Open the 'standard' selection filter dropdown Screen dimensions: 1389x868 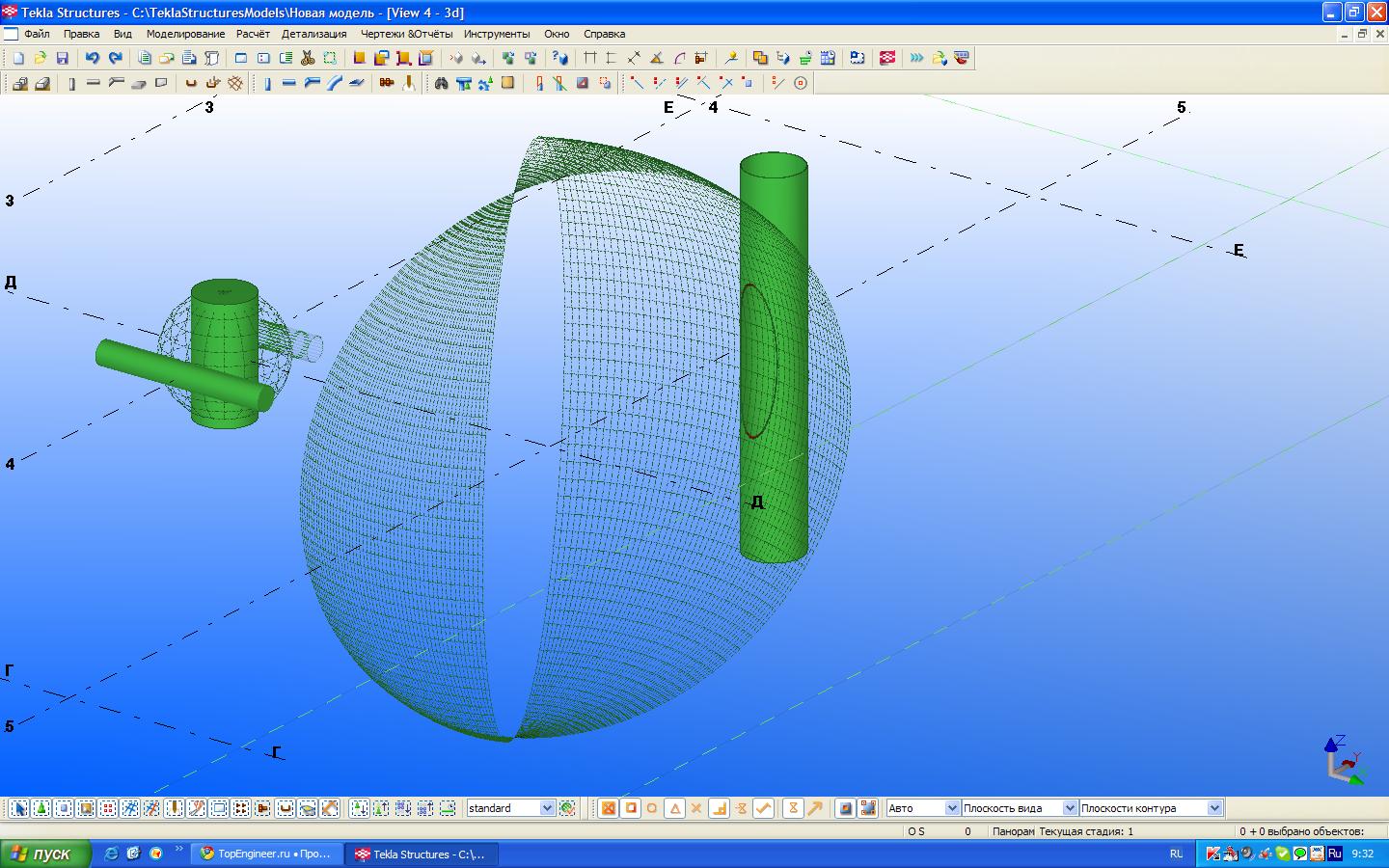(x=547, y=808)
